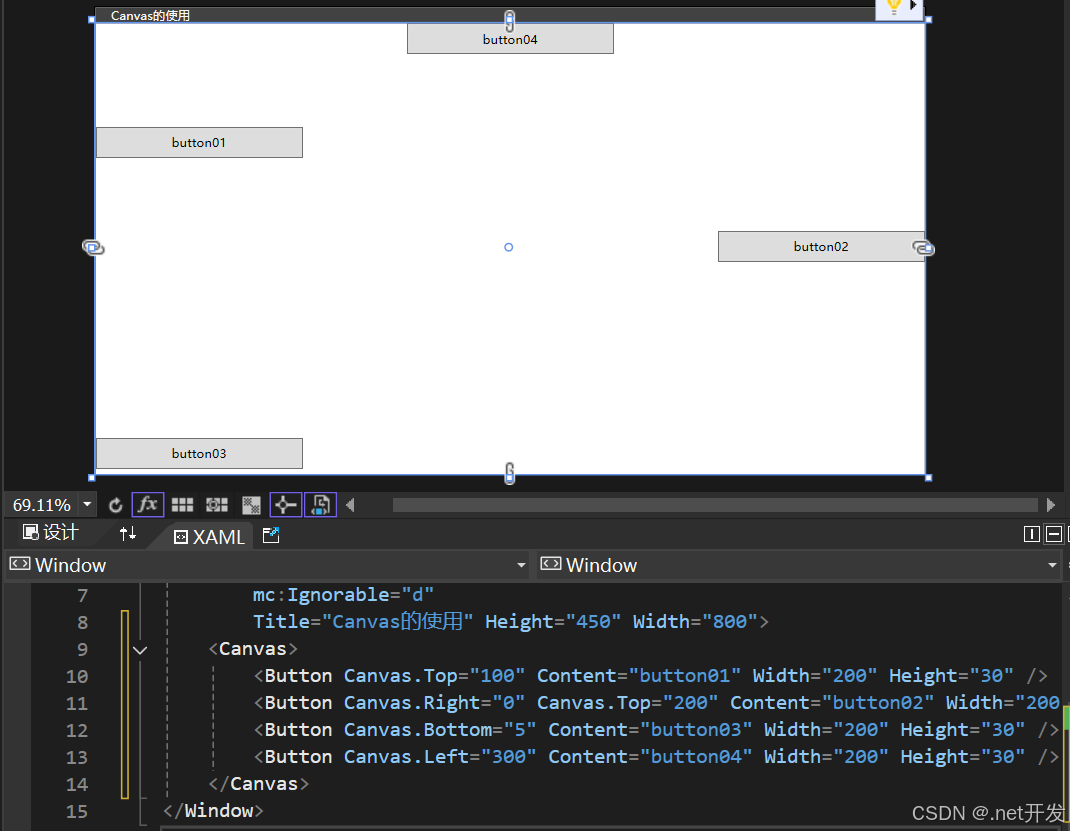Click the horizontal split view icon
1070x831 pixels.
1054,534
